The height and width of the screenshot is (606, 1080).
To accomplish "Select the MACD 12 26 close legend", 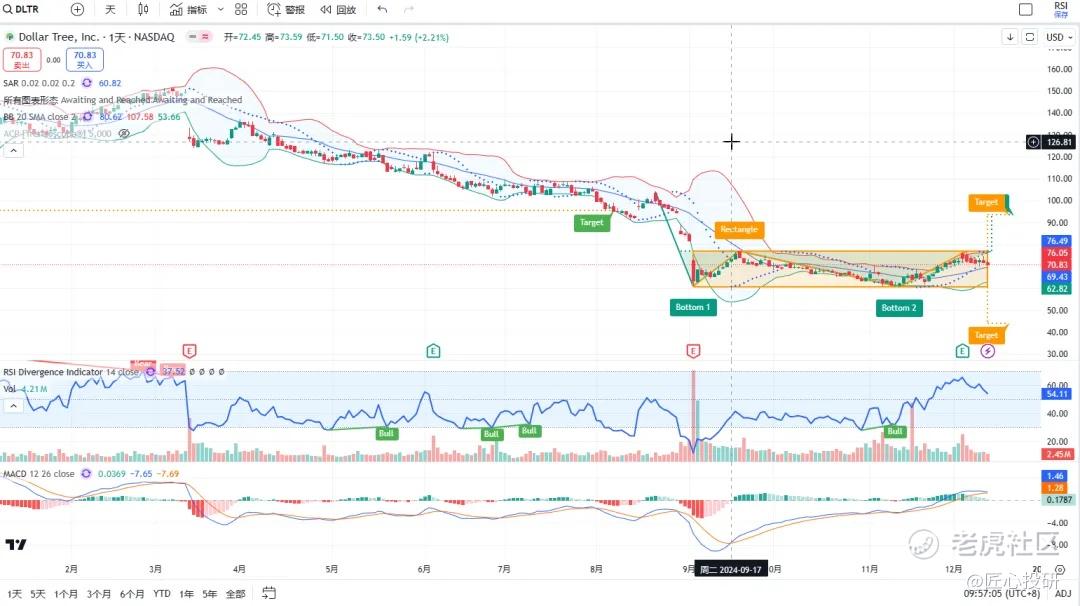I will click(39, 474).
